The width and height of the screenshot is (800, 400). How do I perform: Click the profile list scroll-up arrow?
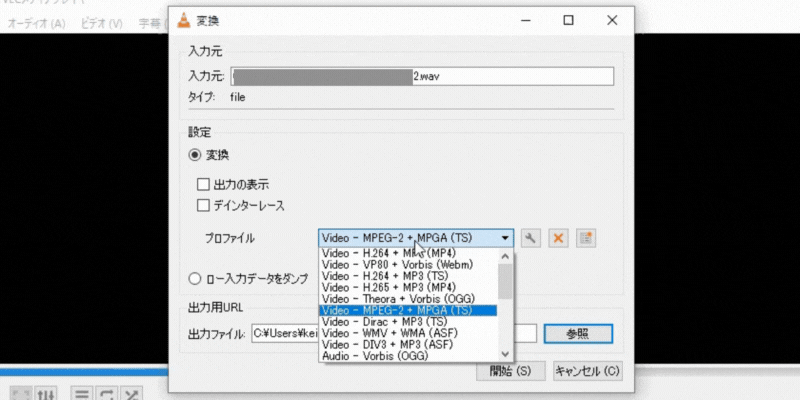click(505, 256)
